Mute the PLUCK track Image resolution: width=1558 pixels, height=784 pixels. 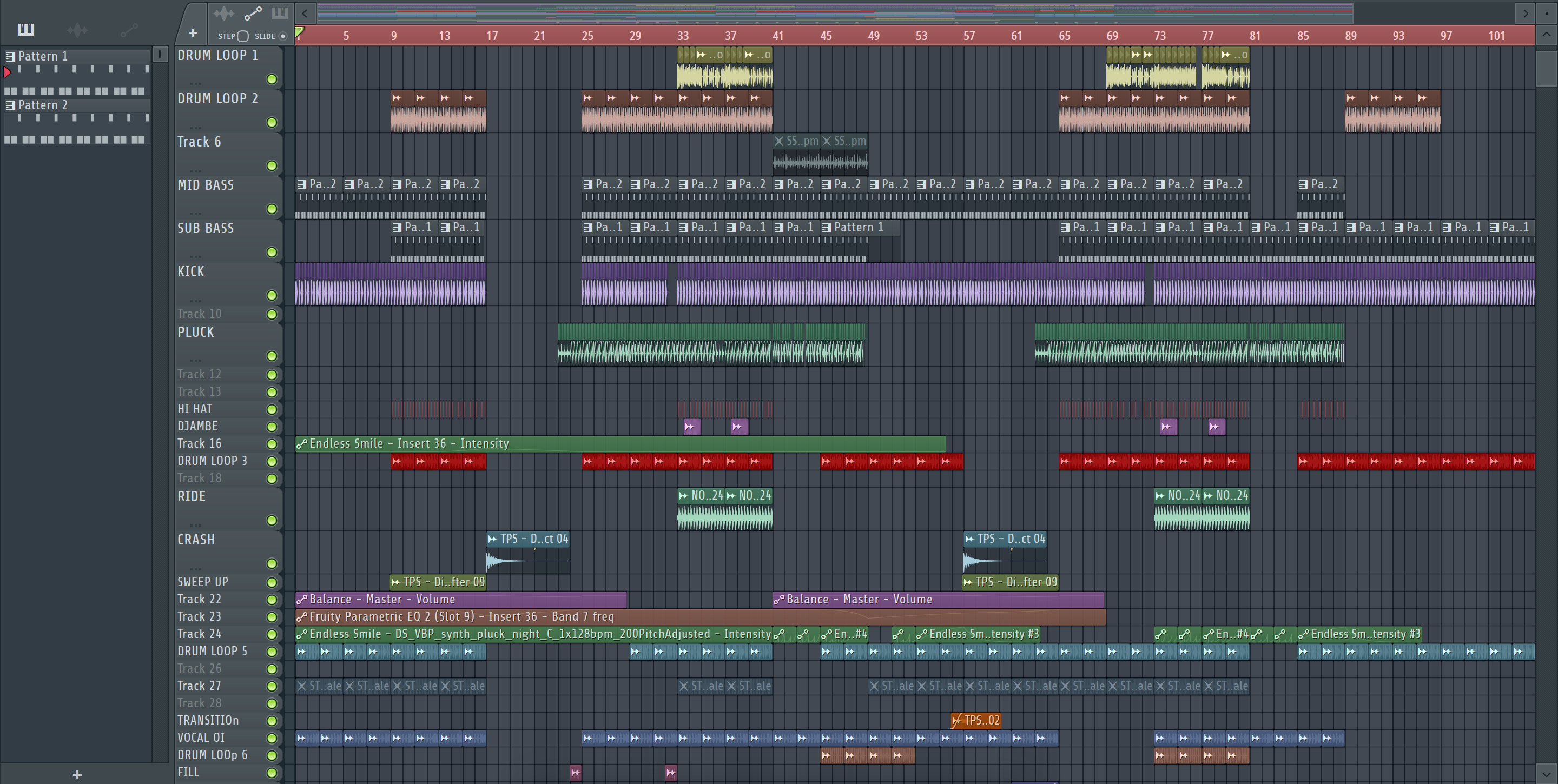tap(272, 356)
